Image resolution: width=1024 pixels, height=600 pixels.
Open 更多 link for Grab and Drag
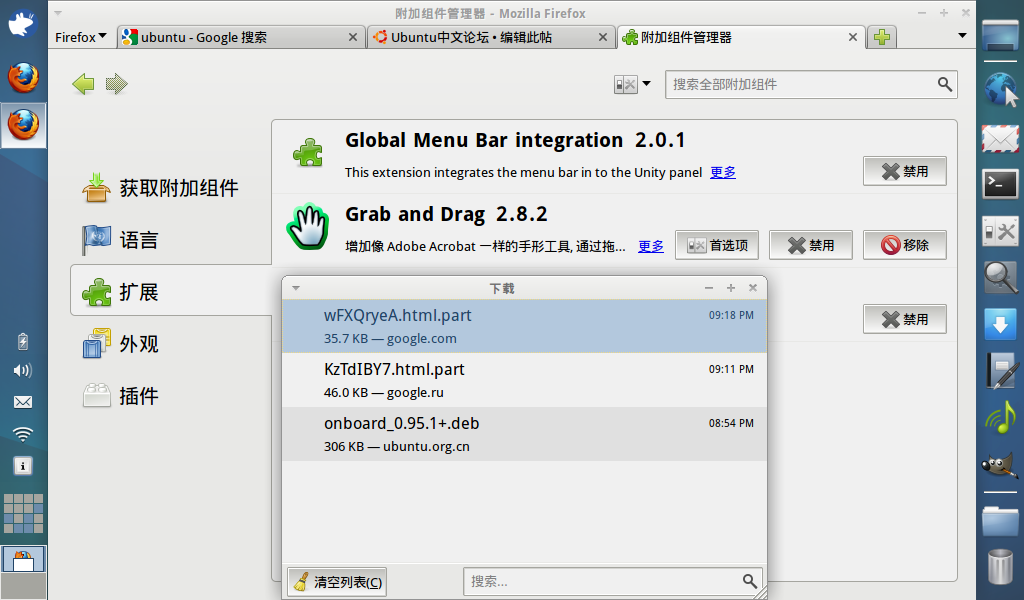pyautogui.click(x=650, y=246)
